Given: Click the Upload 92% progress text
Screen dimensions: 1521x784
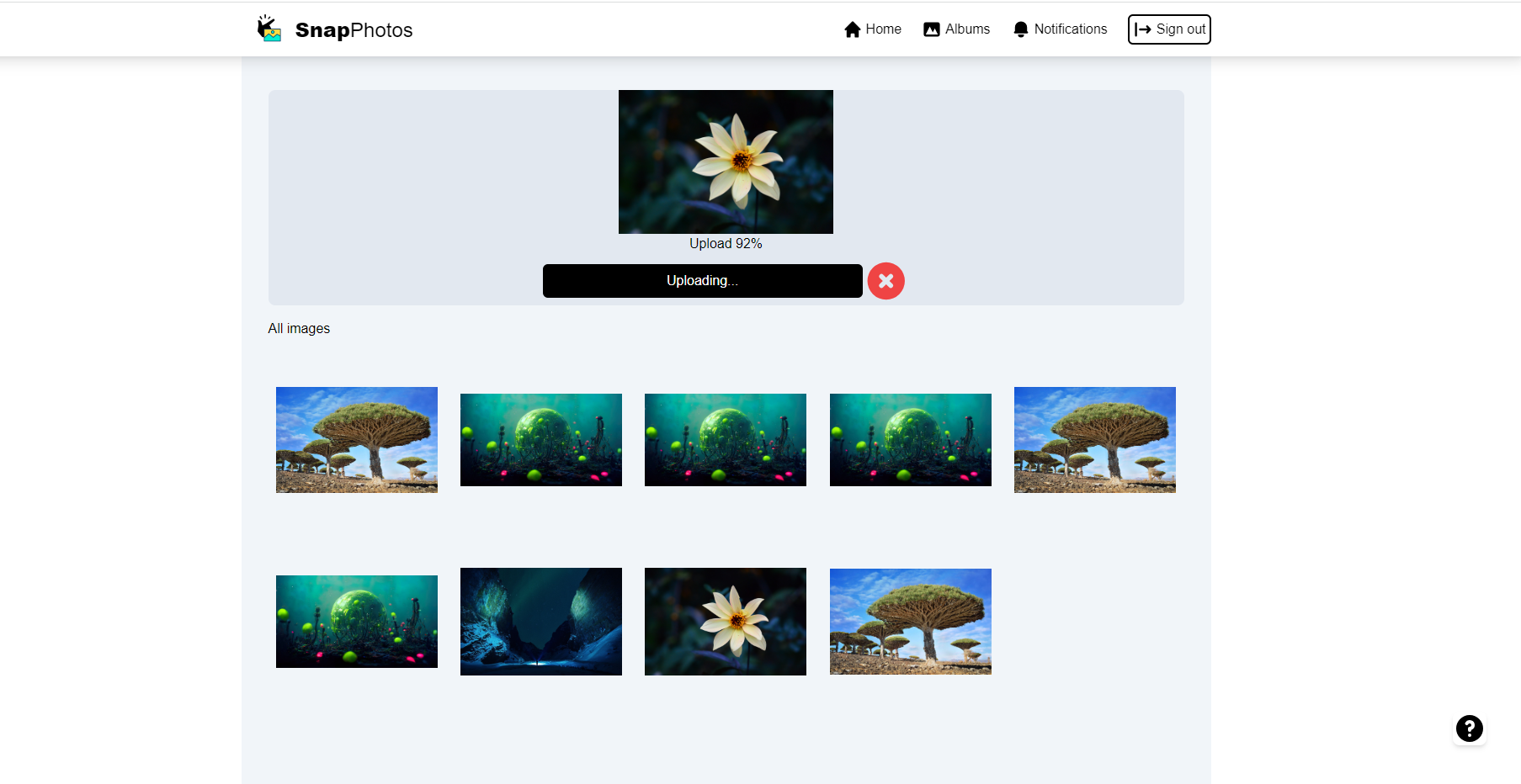Looking at the screenshot, I should pos(726,243).
